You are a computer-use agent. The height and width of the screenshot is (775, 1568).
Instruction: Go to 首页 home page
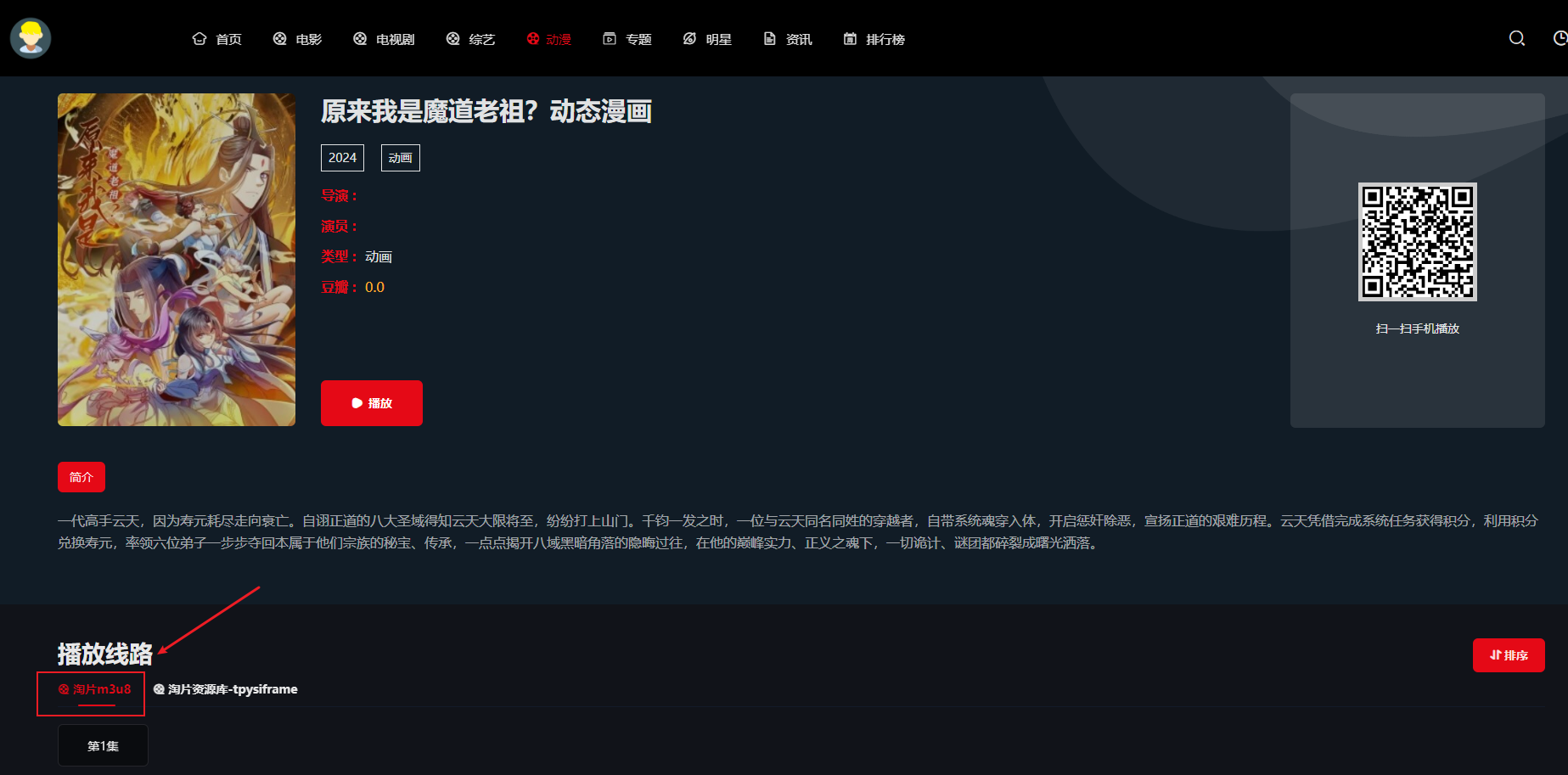coord(217,39)
